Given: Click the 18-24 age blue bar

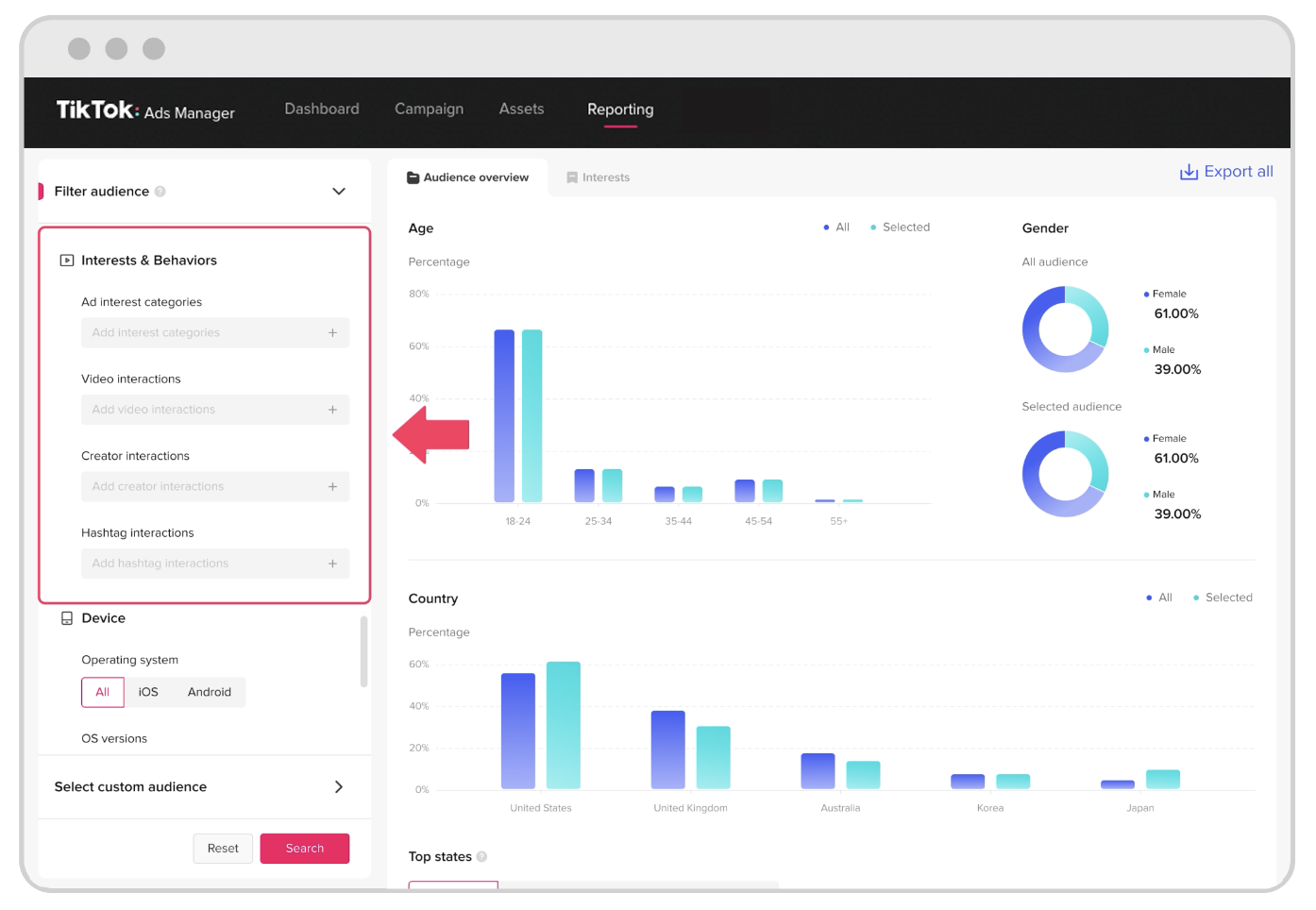Looking at the screenshot, I should [x=504, y=415].
